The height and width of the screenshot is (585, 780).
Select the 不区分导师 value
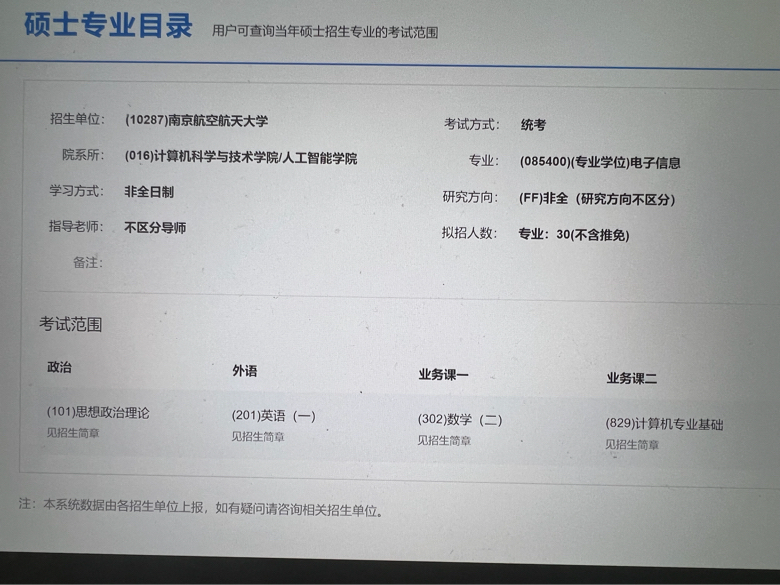coord(155,228)
